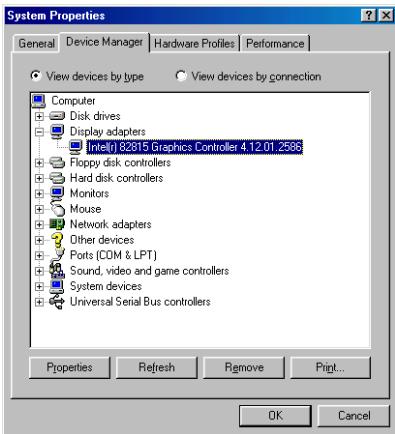Select the System devices label
Screen dimensions: 395x434
(106, 286)
